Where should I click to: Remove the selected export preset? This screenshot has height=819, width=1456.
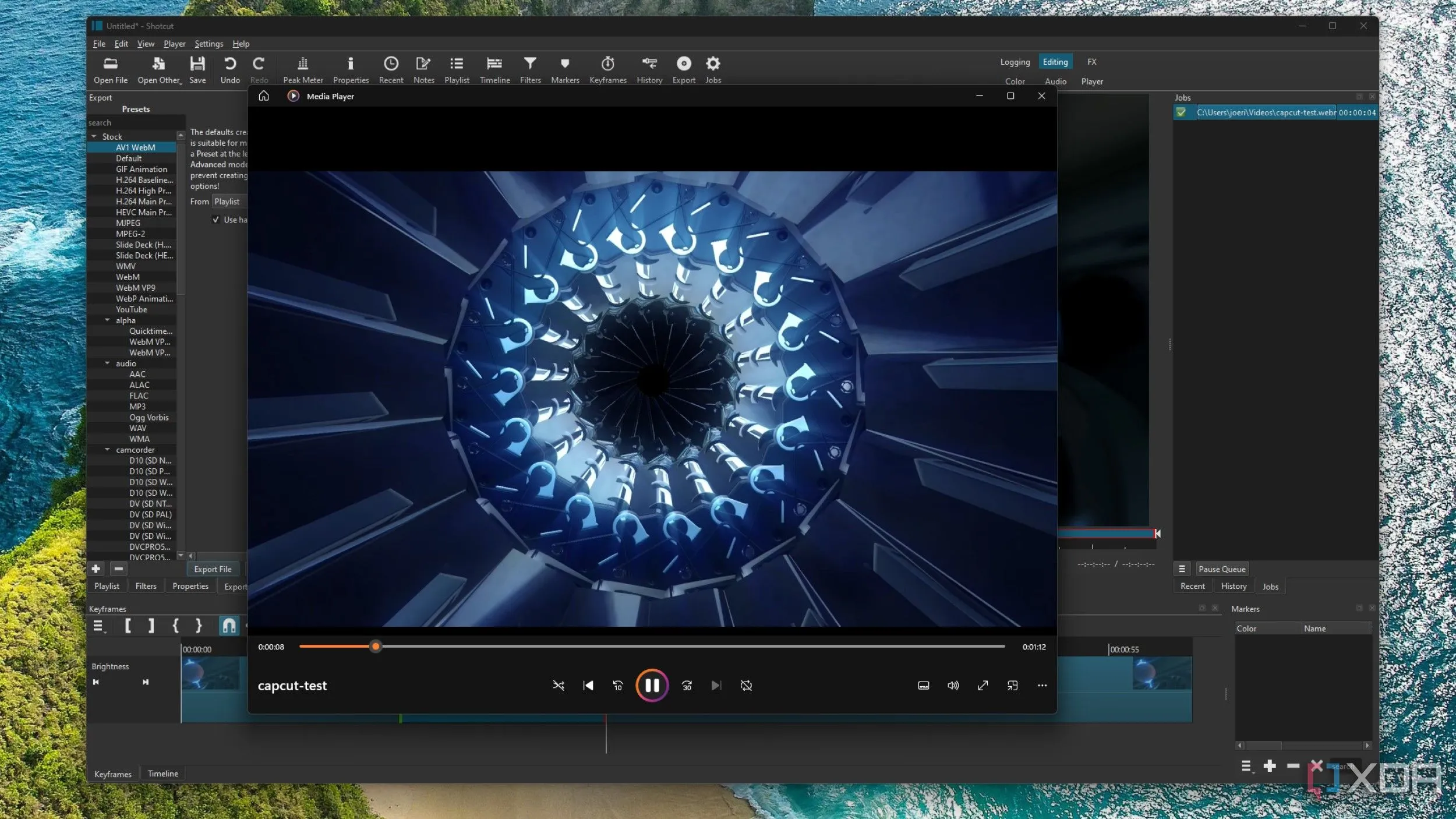coord(119,569)
